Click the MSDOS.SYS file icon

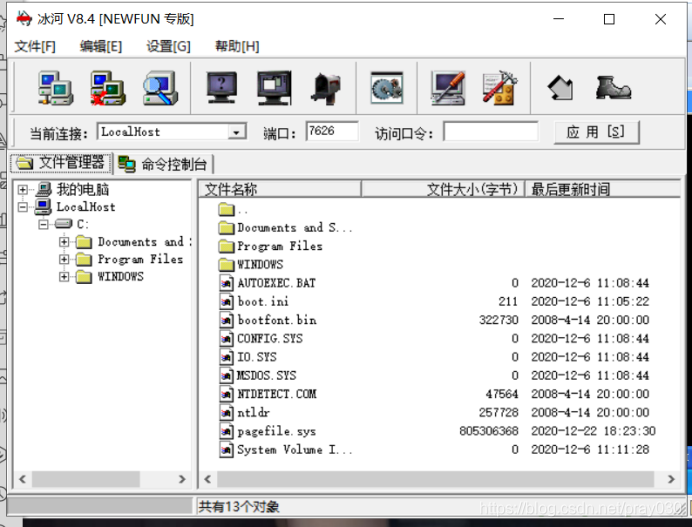tap(226, 376)
